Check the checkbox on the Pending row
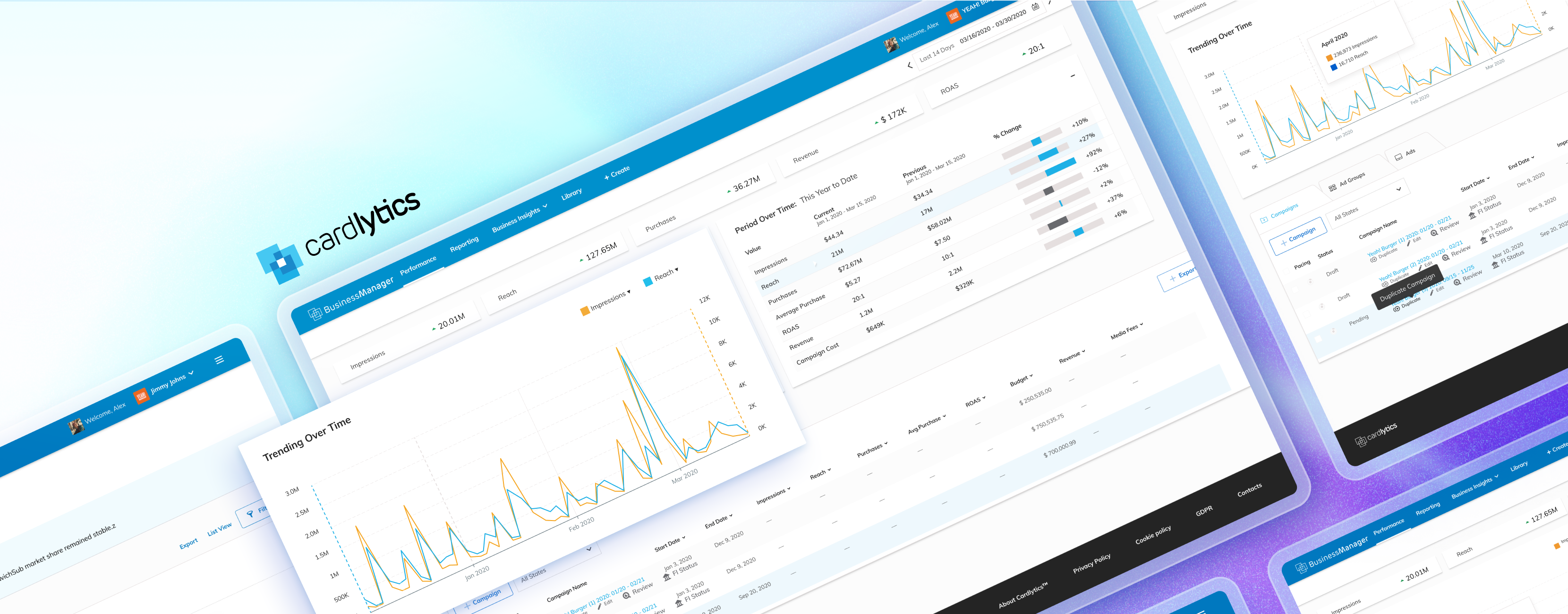The width and height of the screenshot is (1568, 614). coord(1319,339)
